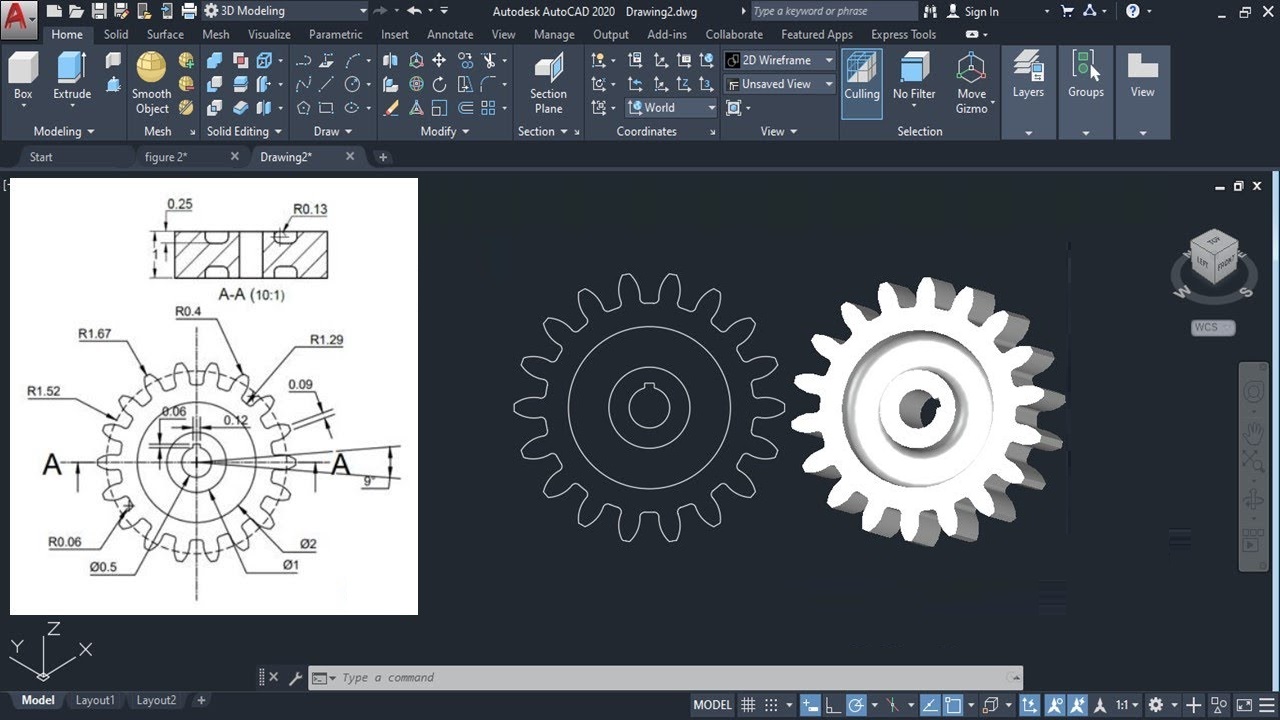Click the Groups panel icon

(1085, 68)
